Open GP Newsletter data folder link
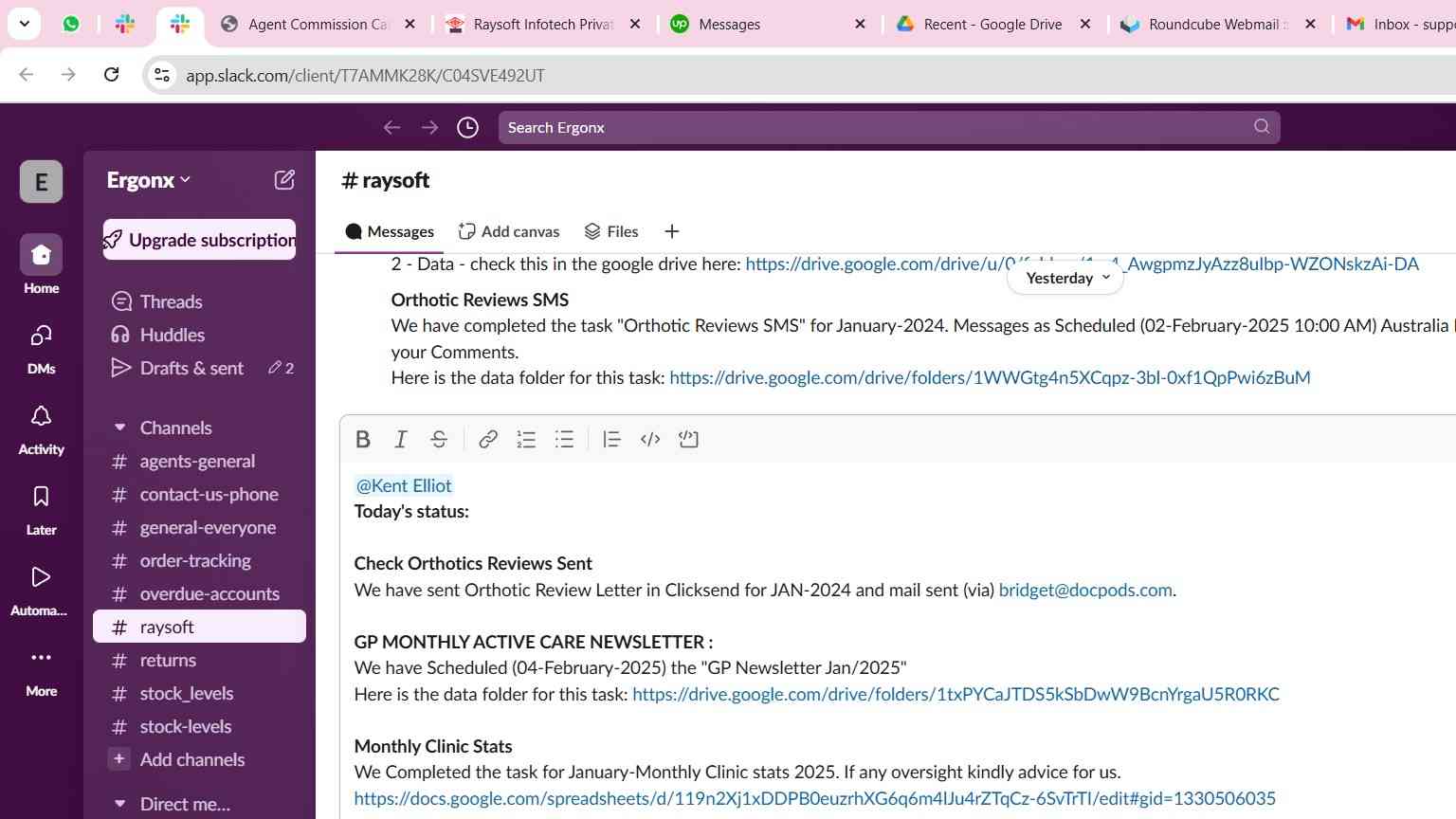The height and width of the screenshot is (819, 1456). point(955,694)
